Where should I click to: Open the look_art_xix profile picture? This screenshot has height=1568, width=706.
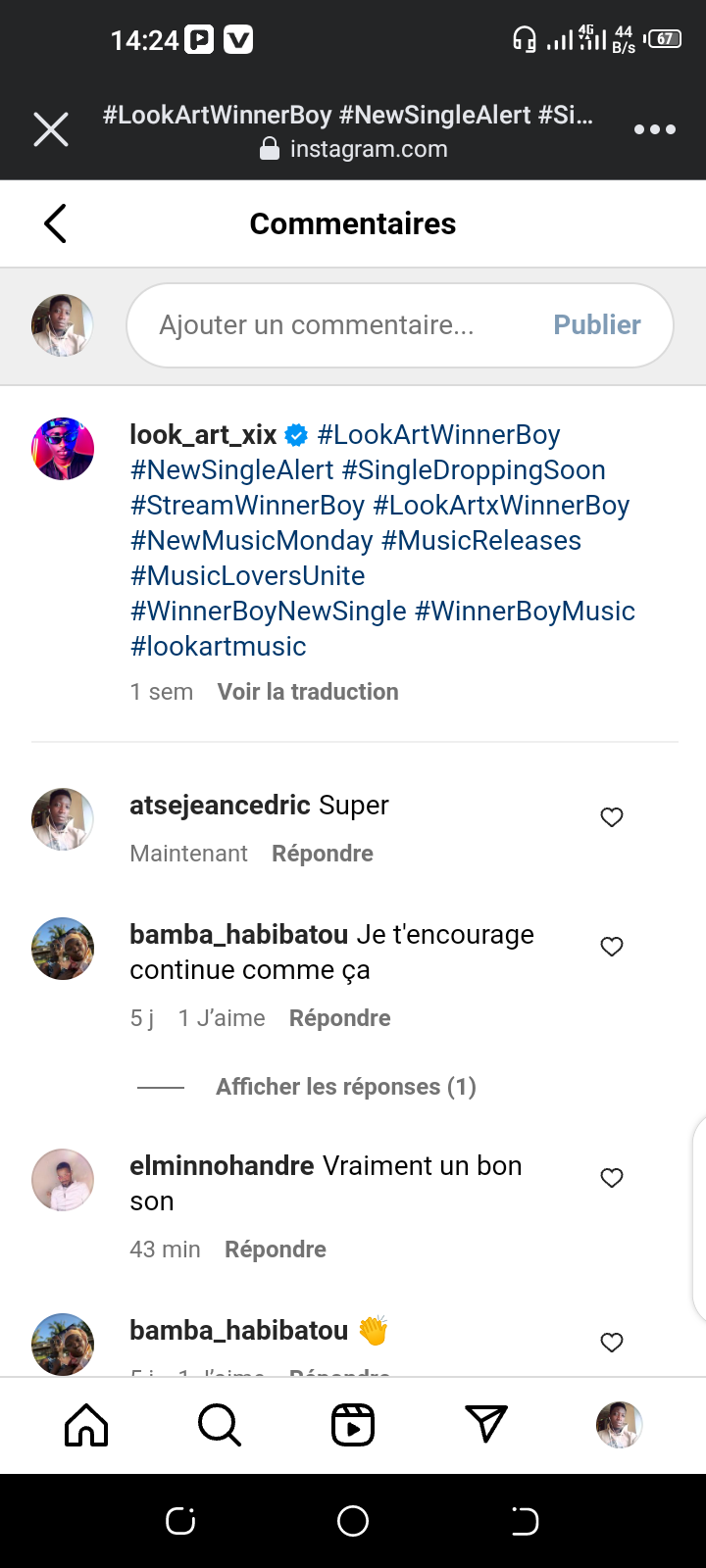coord(63,449)
